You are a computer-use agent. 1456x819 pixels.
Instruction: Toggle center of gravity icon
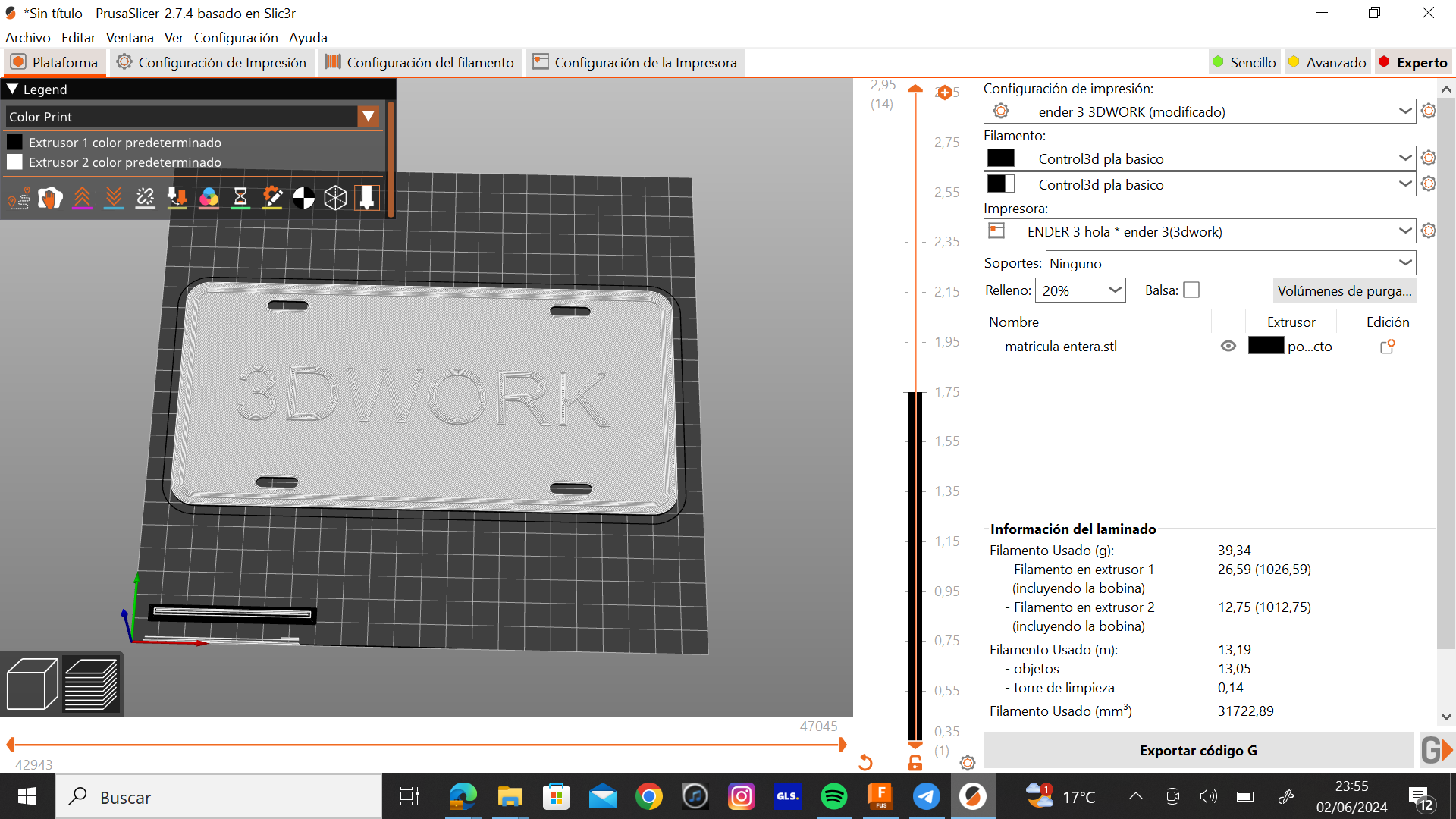point(304,199)
